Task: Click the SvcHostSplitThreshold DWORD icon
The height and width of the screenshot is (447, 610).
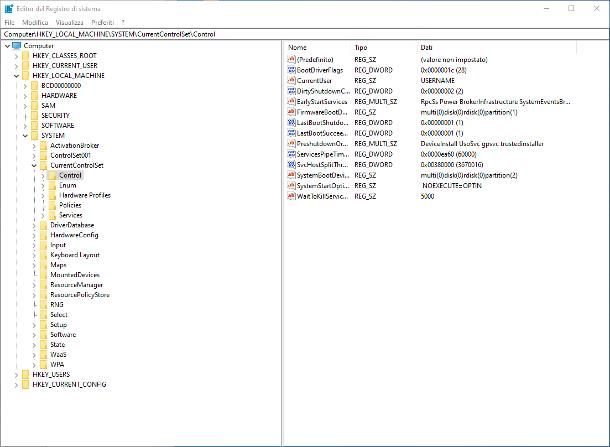Action: pos(290,164)
